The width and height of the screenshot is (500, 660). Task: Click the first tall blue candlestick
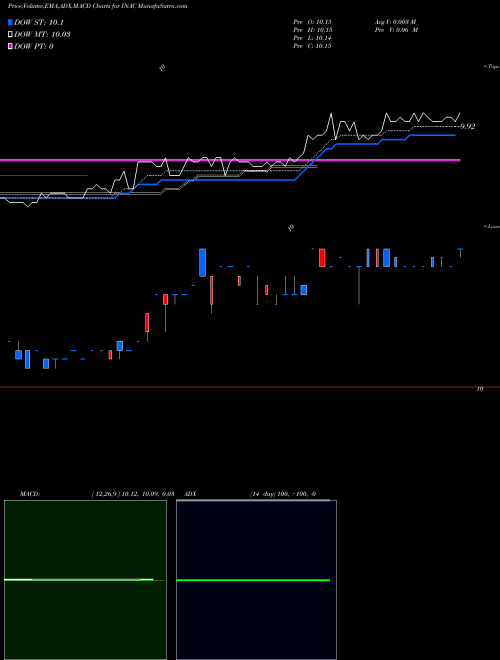point(202,263)
